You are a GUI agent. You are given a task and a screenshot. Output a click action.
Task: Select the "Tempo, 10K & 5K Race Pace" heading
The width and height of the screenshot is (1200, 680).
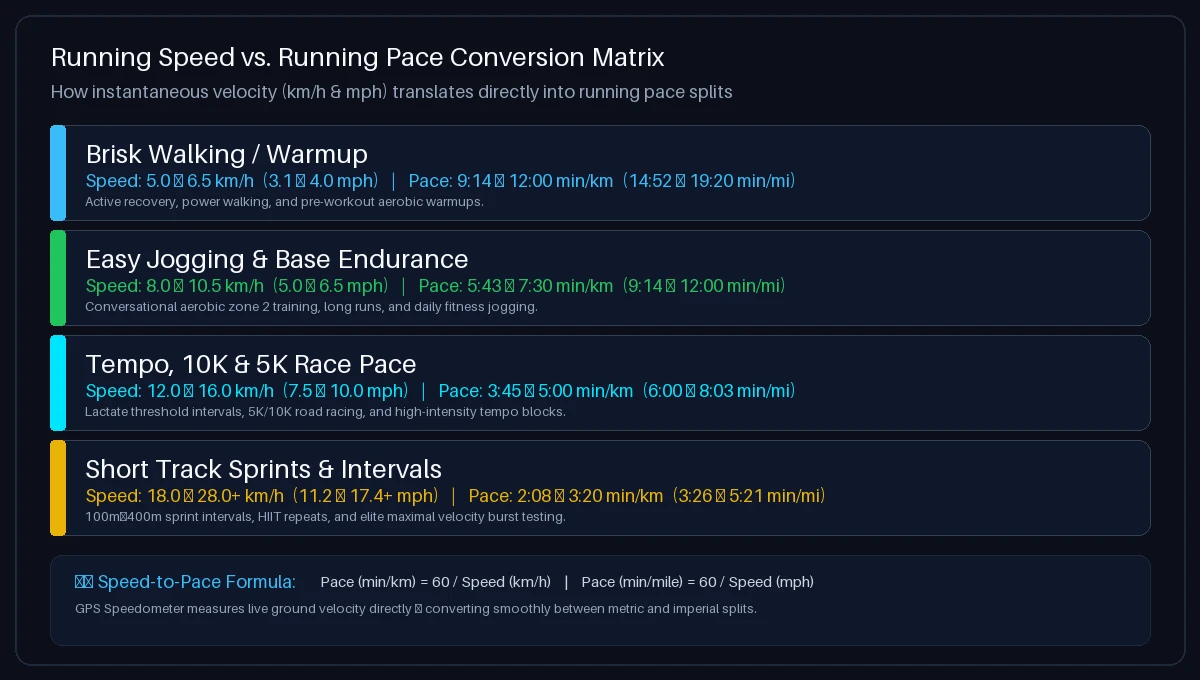click(251, 364)
